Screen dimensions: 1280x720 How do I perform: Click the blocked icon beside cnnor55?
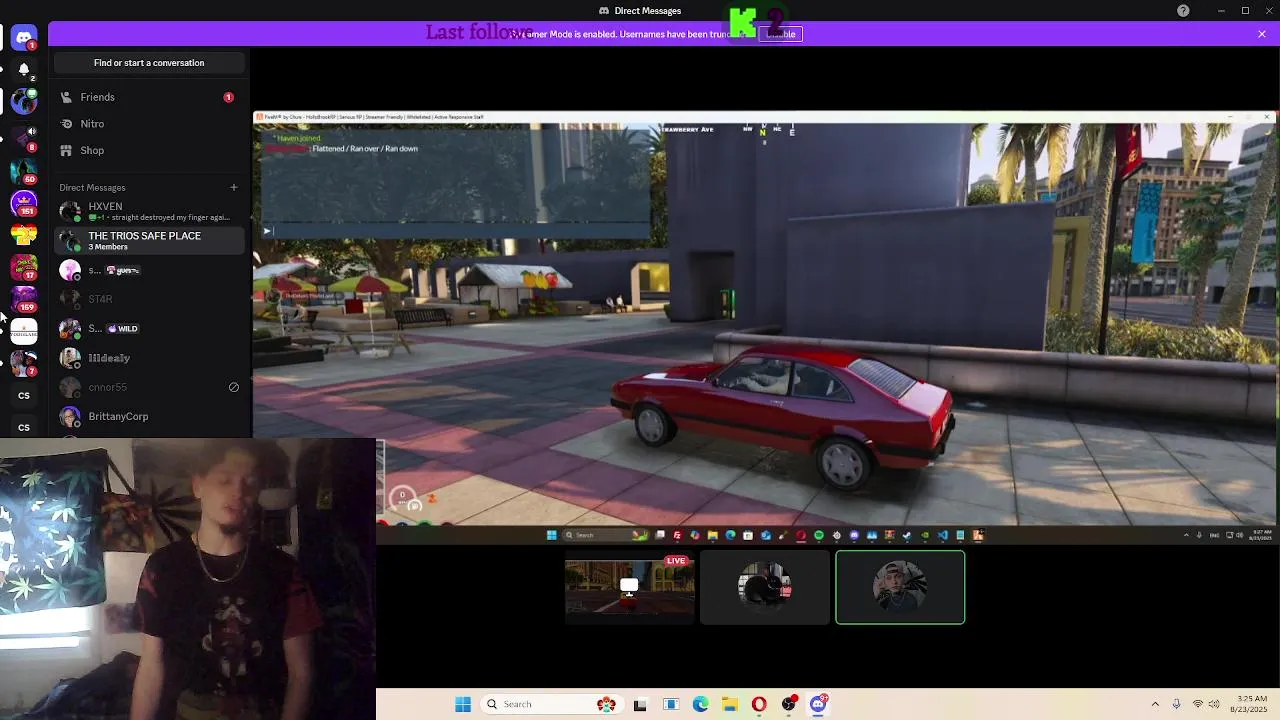(234, 387)
